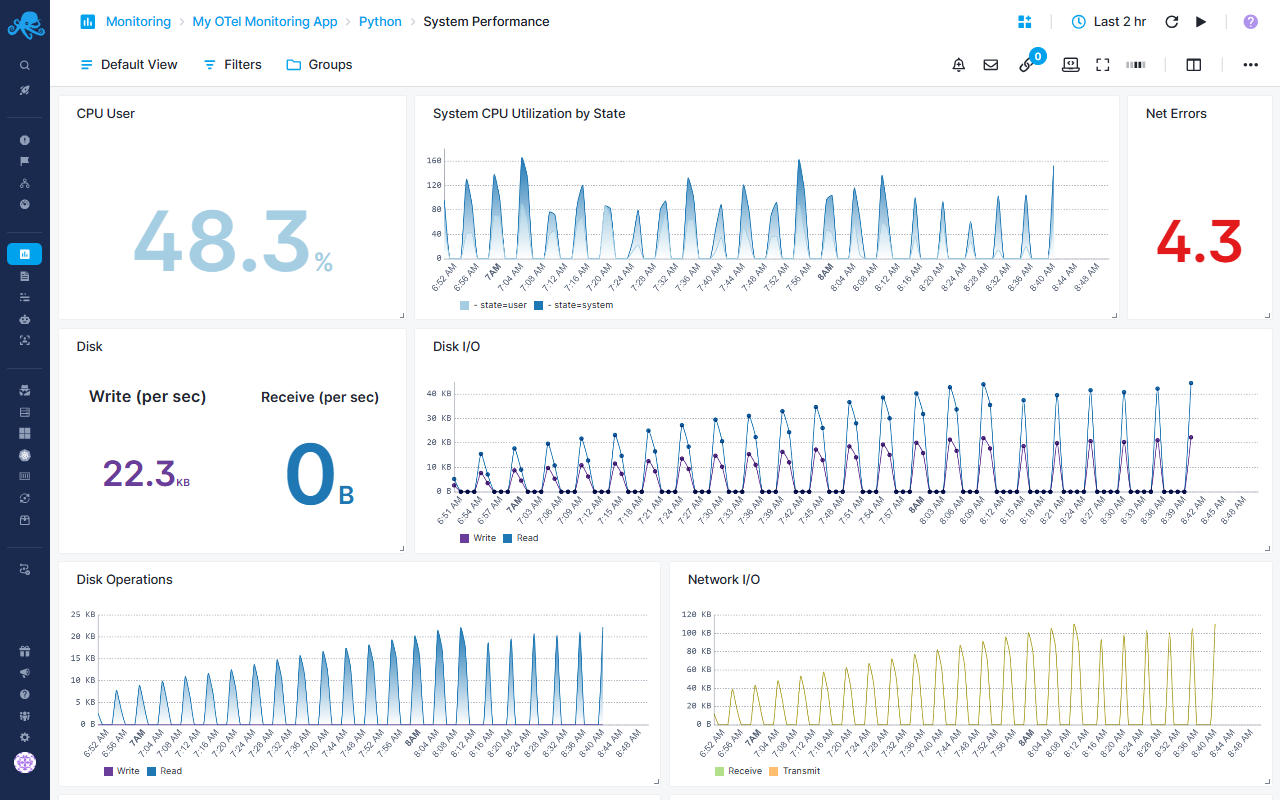Open the Groups dropdown

click(x=318, y=64)
